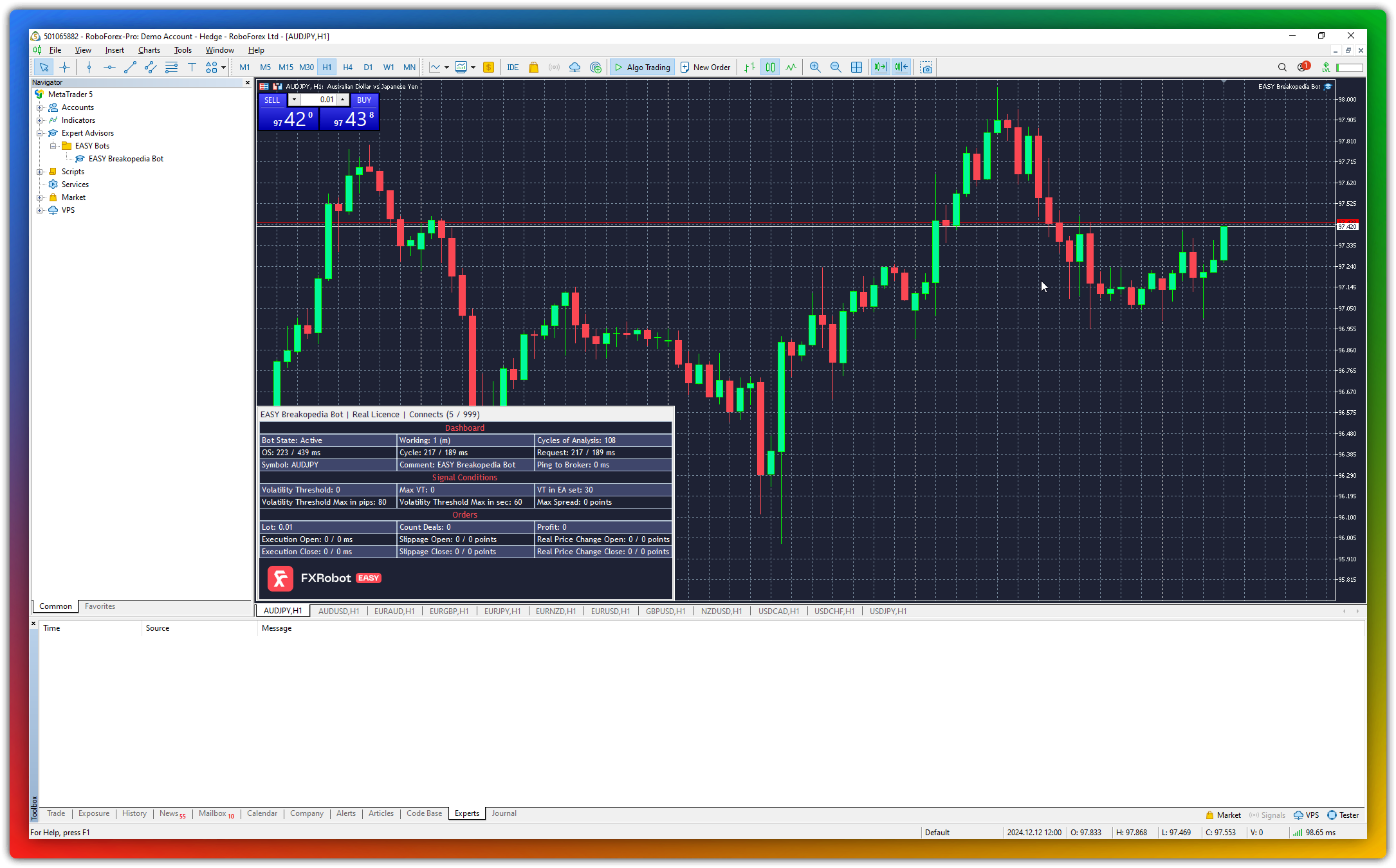Viewport: 1396px width, 868px height.
Task: Click the copy trading signals icon
Action: 596,68
